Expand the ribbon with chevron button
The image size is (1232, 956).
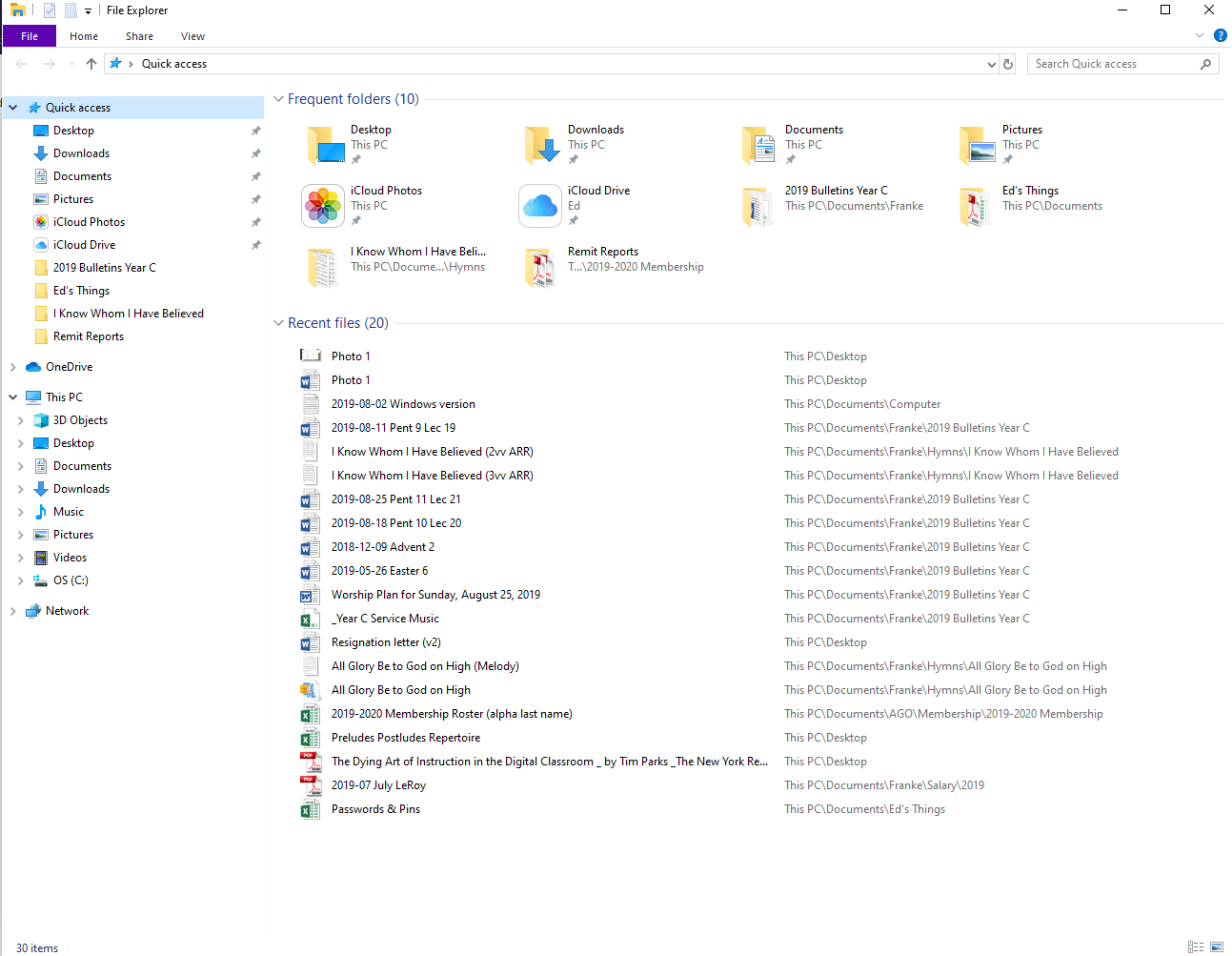click(1200, 35)
